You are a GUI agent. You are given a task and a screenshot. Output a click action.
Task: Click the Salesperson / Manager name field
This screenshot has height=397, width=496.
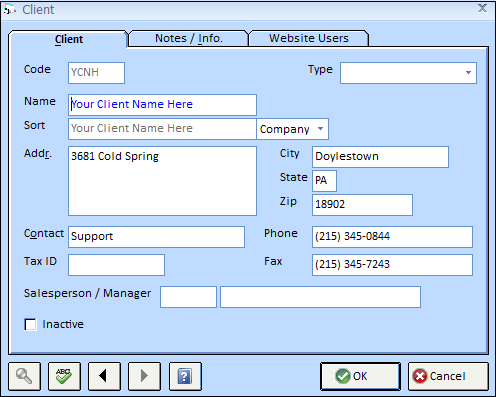click(x=320, y=297)
